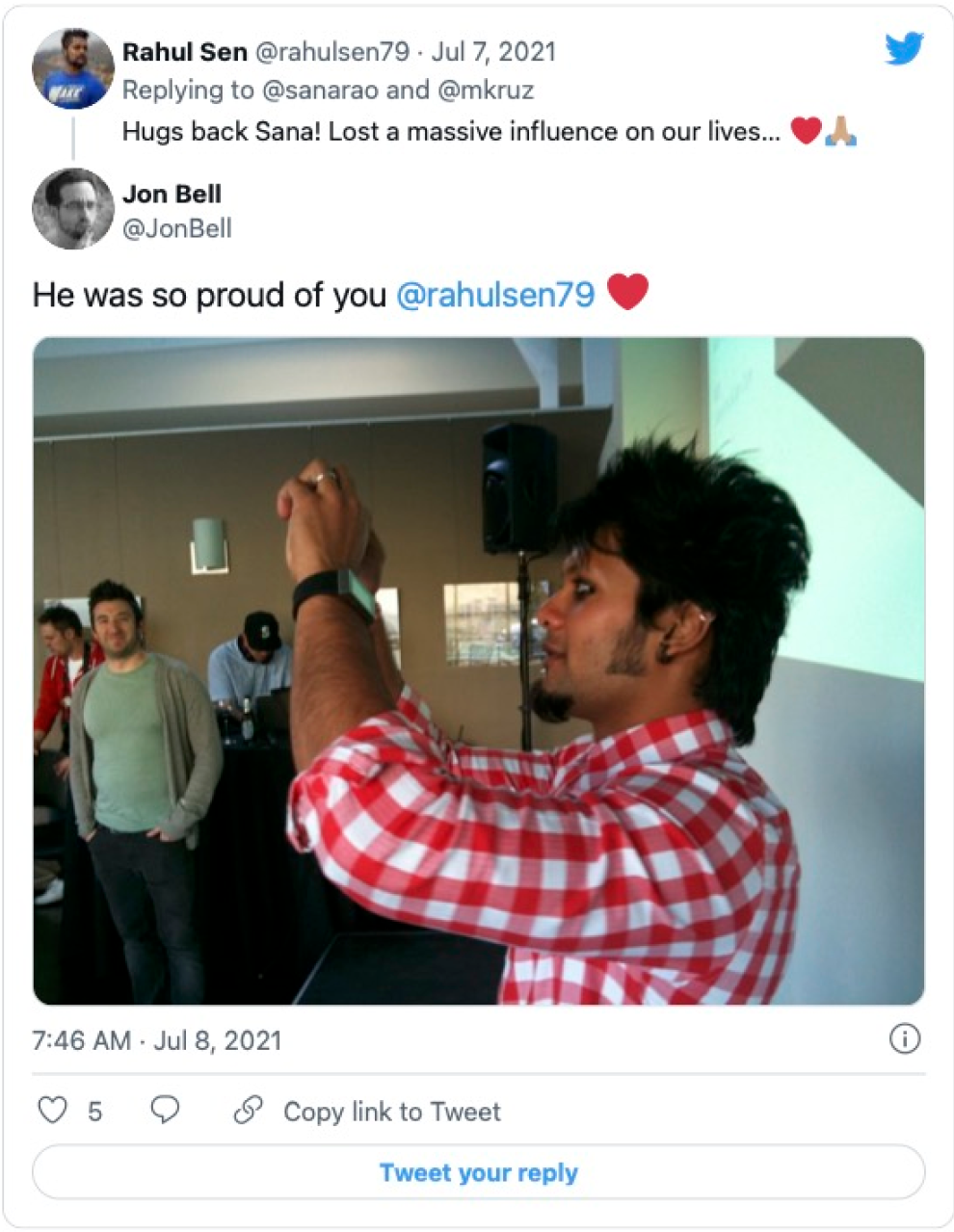Open Jon Bell's profile avatar
This screenshot has height=1232, width=954.
point(73,209)
